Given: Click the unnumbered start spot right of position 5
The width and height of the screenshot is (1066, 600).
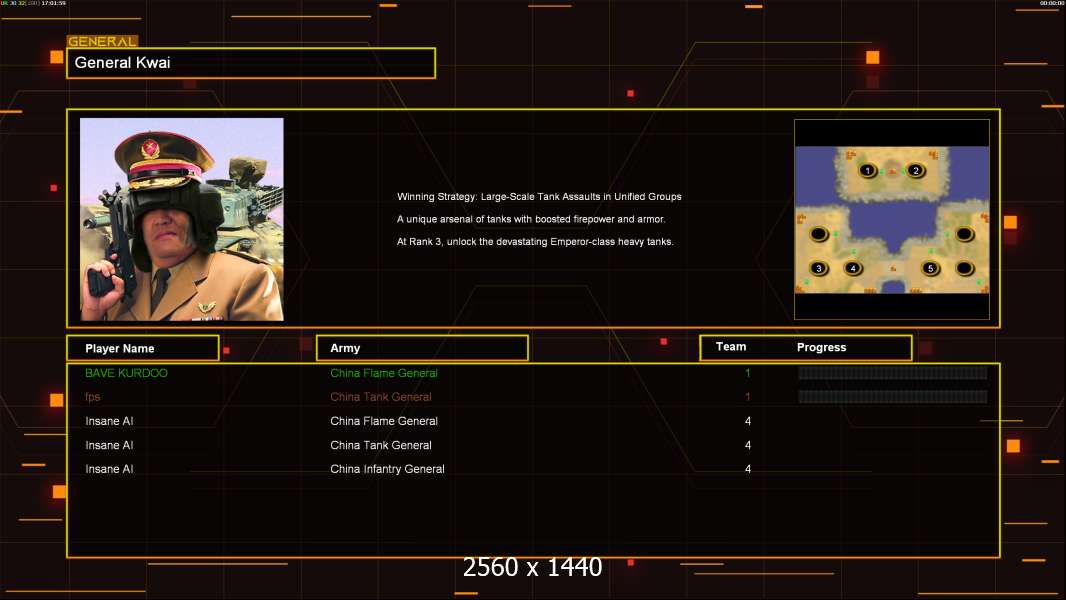Looking at the screenshot, I should 964,268.
